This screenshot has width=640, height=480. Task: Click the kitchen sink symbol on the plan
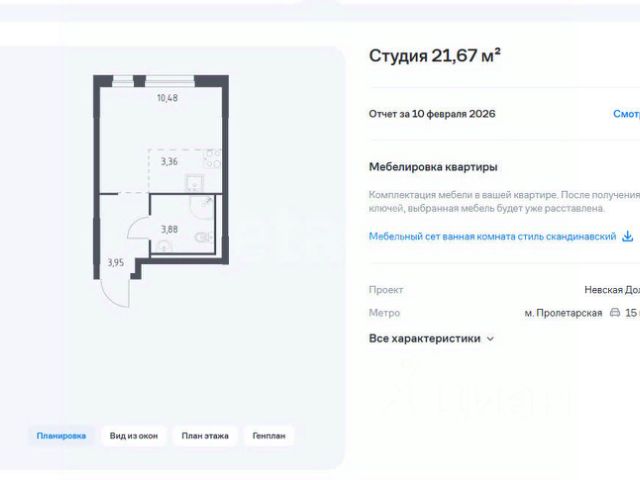tap(197, 182)
